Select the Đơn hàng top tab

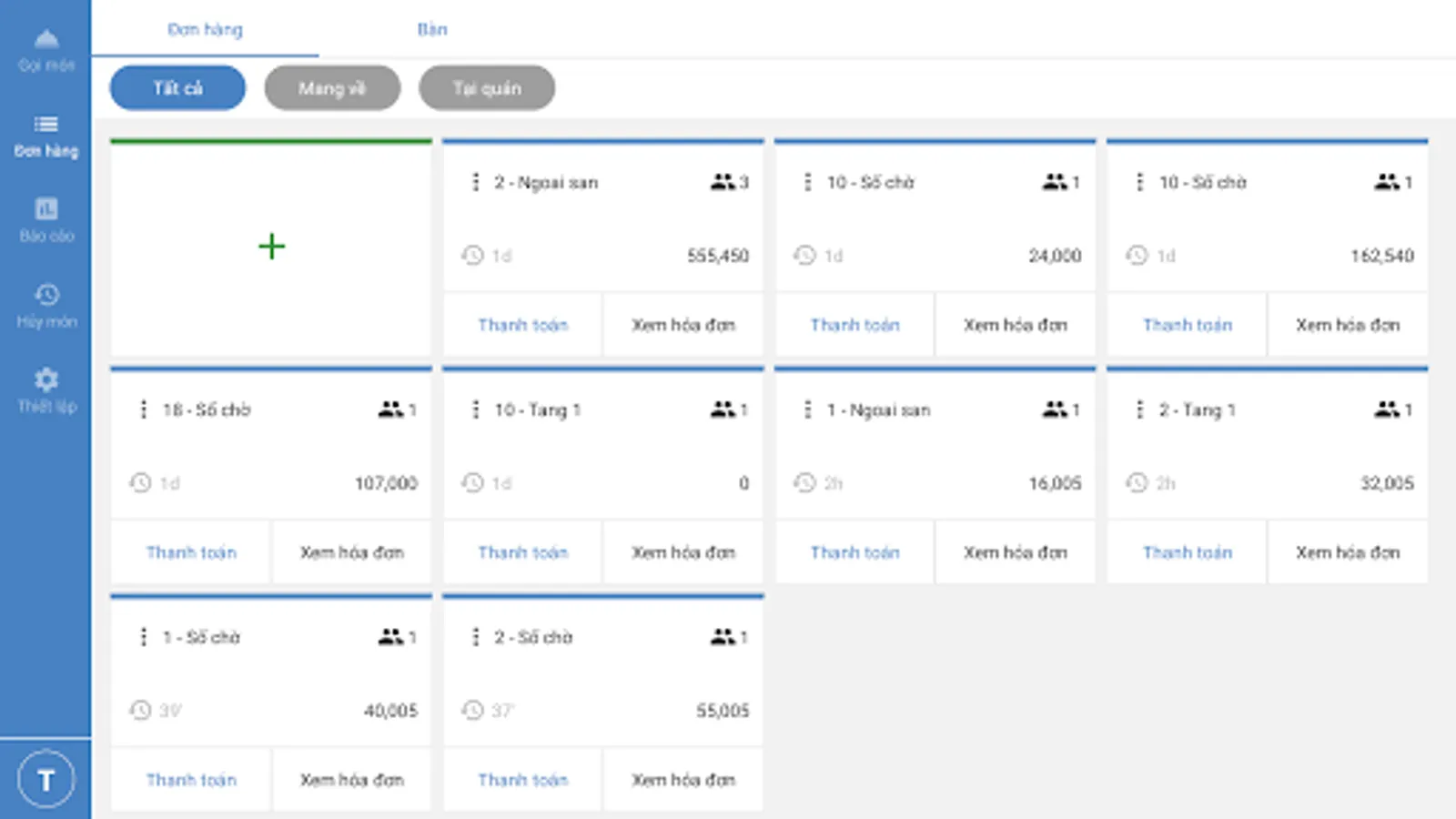click(205, 29)
